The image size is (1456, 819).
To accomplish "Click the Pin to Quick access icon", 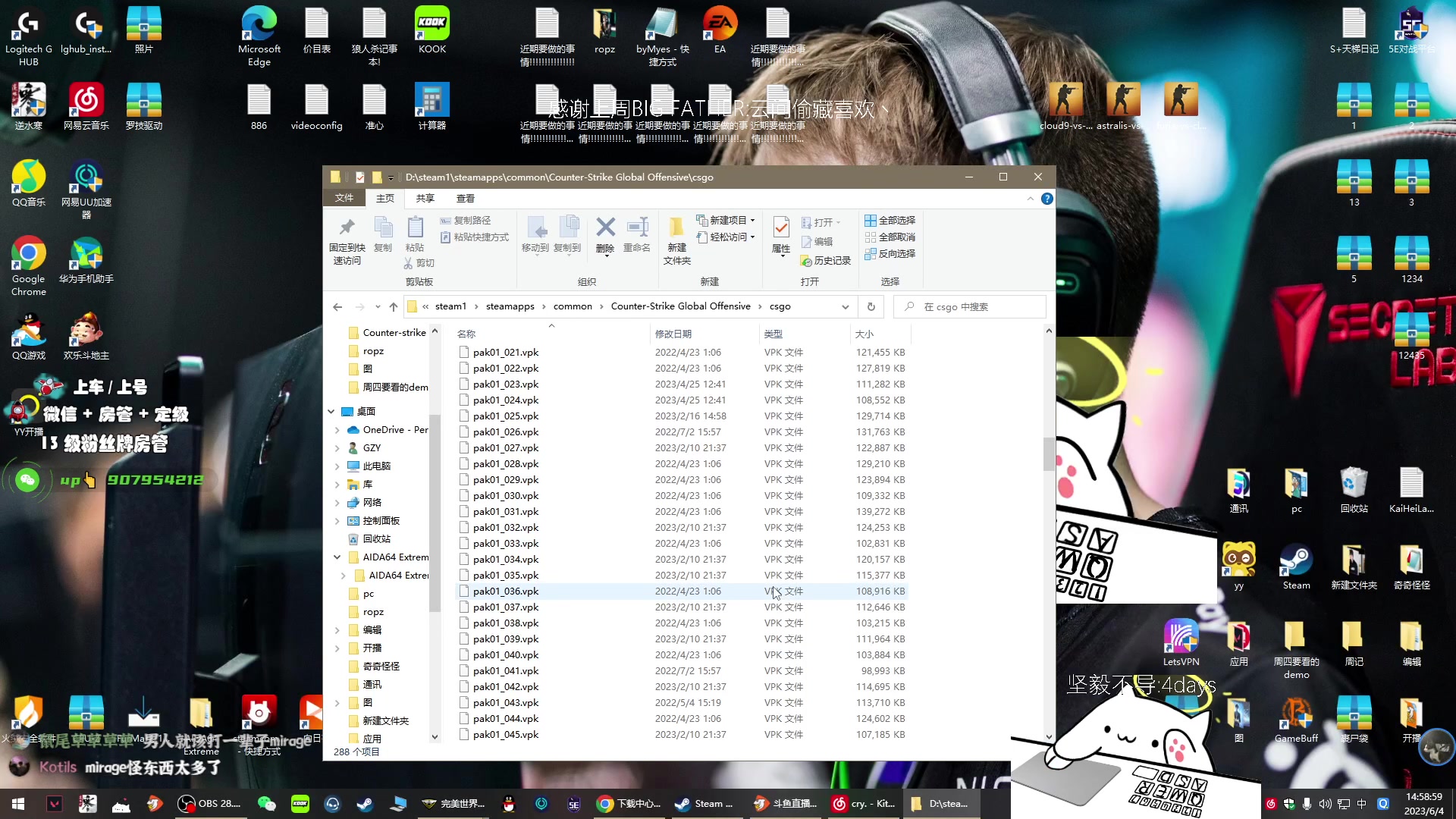I will point(347,227).
